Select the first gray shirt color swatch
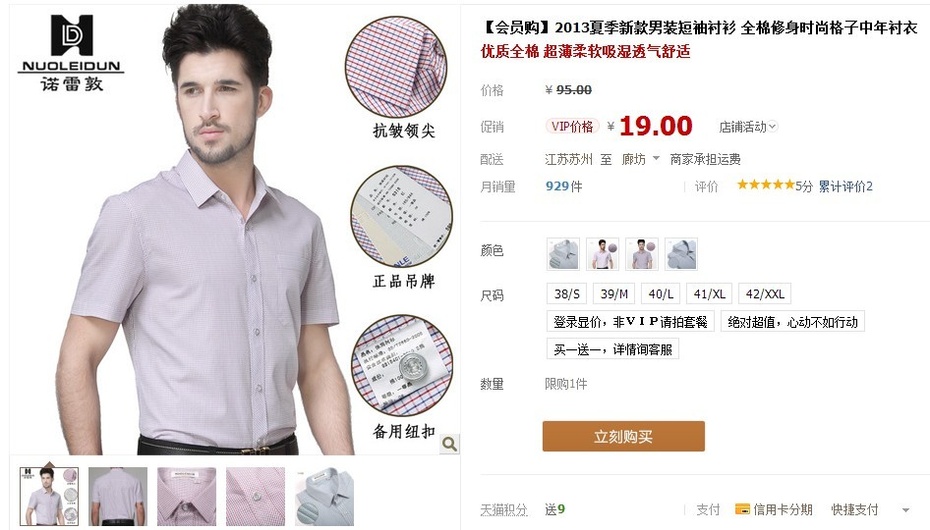This screenshot has height=530, width=930. tap(563, 254)
